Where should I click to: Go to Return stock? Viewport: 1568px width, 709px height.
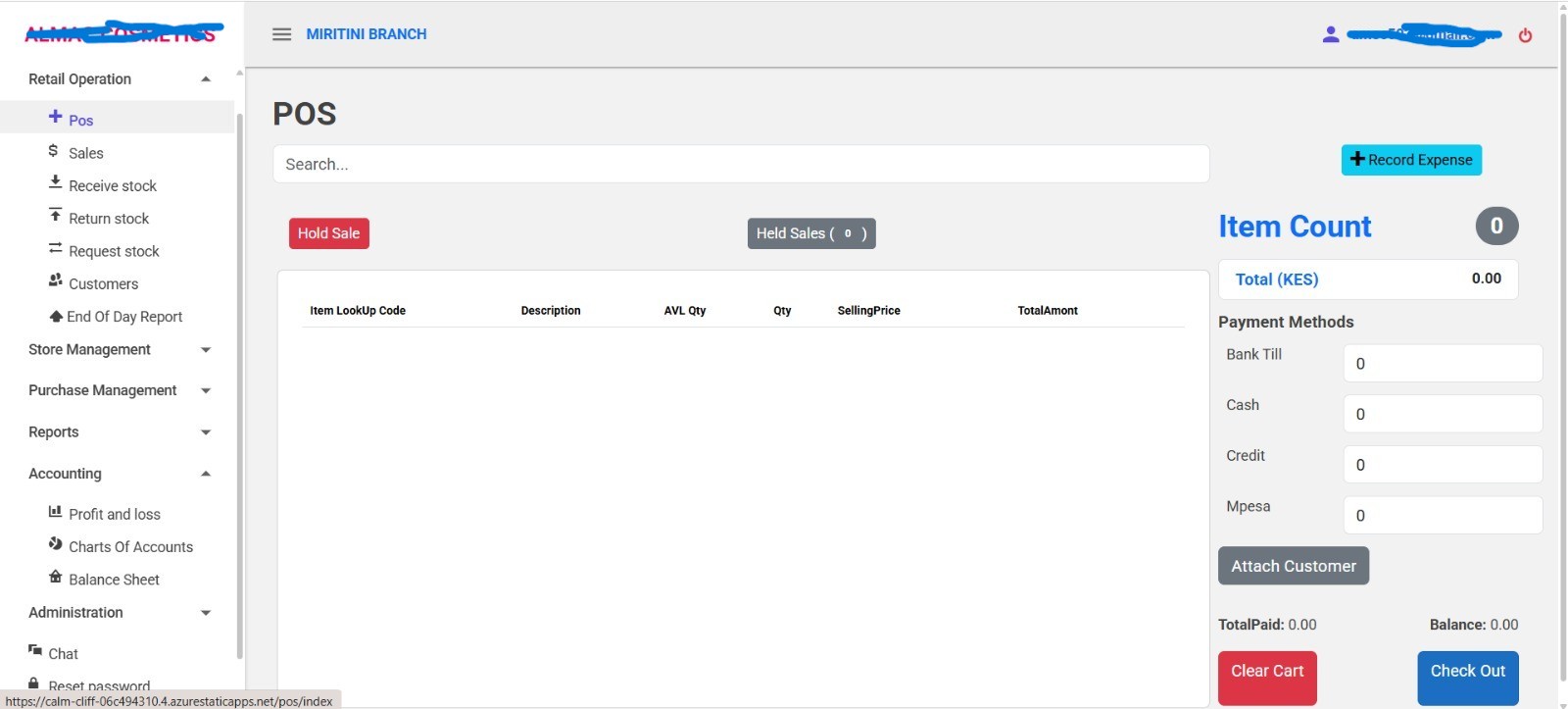(x=109, y=219)
